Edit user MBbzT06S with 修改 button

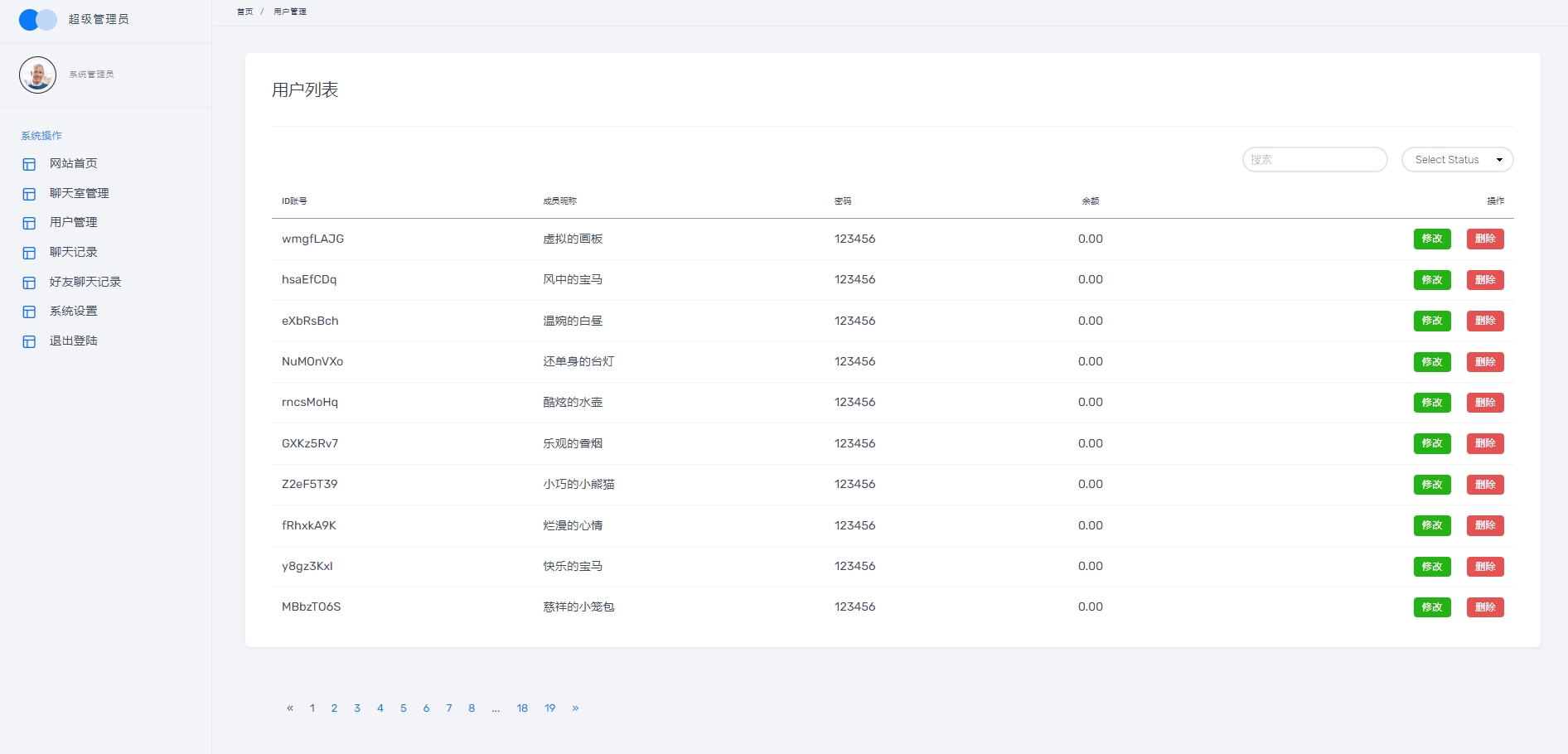pyautogui.click(x=1431, y=607)
